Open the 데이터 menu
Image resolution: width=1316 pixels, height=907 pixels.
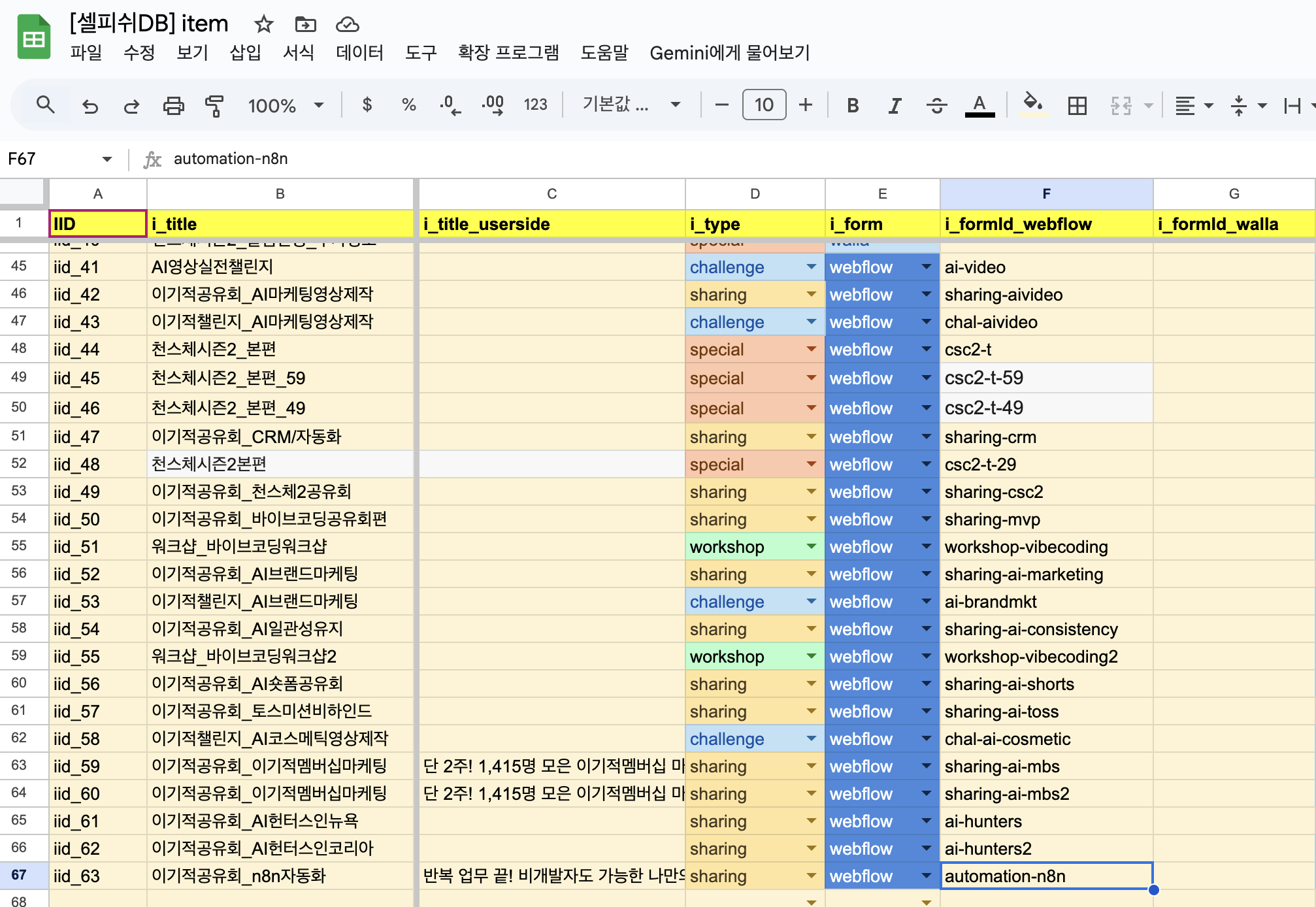coord(359,52)
